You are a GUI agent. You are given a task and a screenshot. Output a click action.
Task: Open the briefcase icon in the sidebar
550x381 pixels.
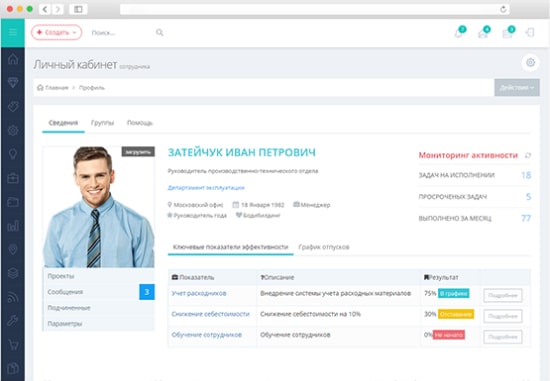coord(13,178)
